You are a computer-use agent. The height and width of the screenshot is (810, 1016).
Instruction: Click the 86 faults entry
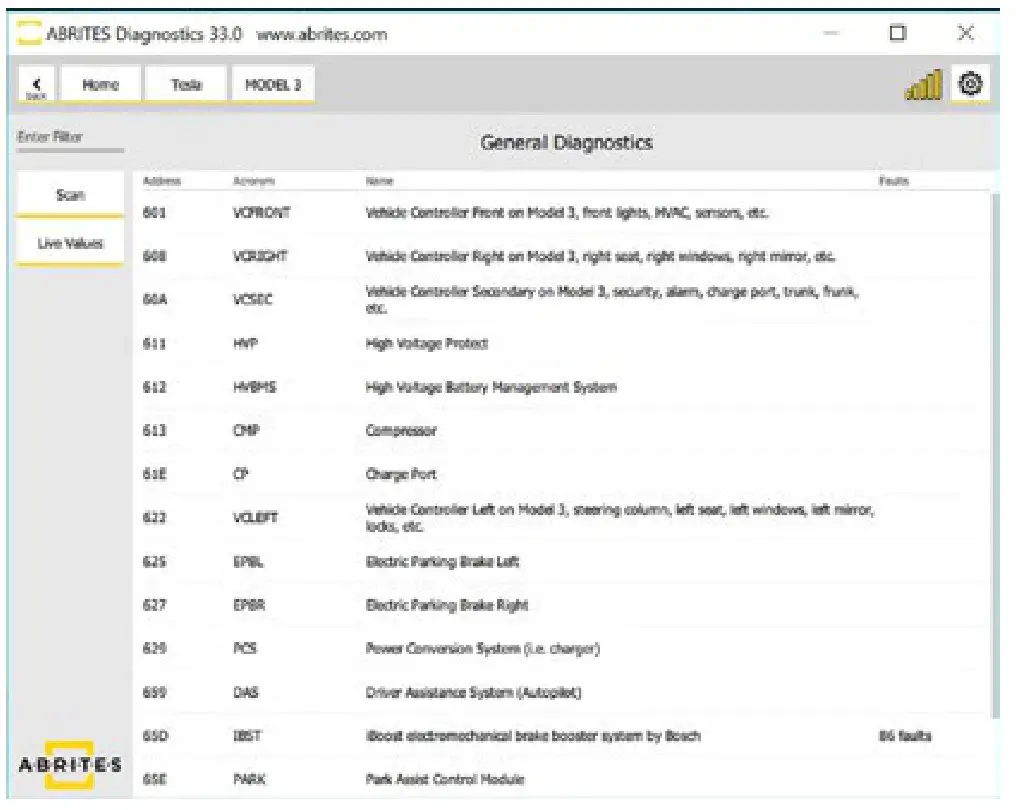tap(905, 735)
